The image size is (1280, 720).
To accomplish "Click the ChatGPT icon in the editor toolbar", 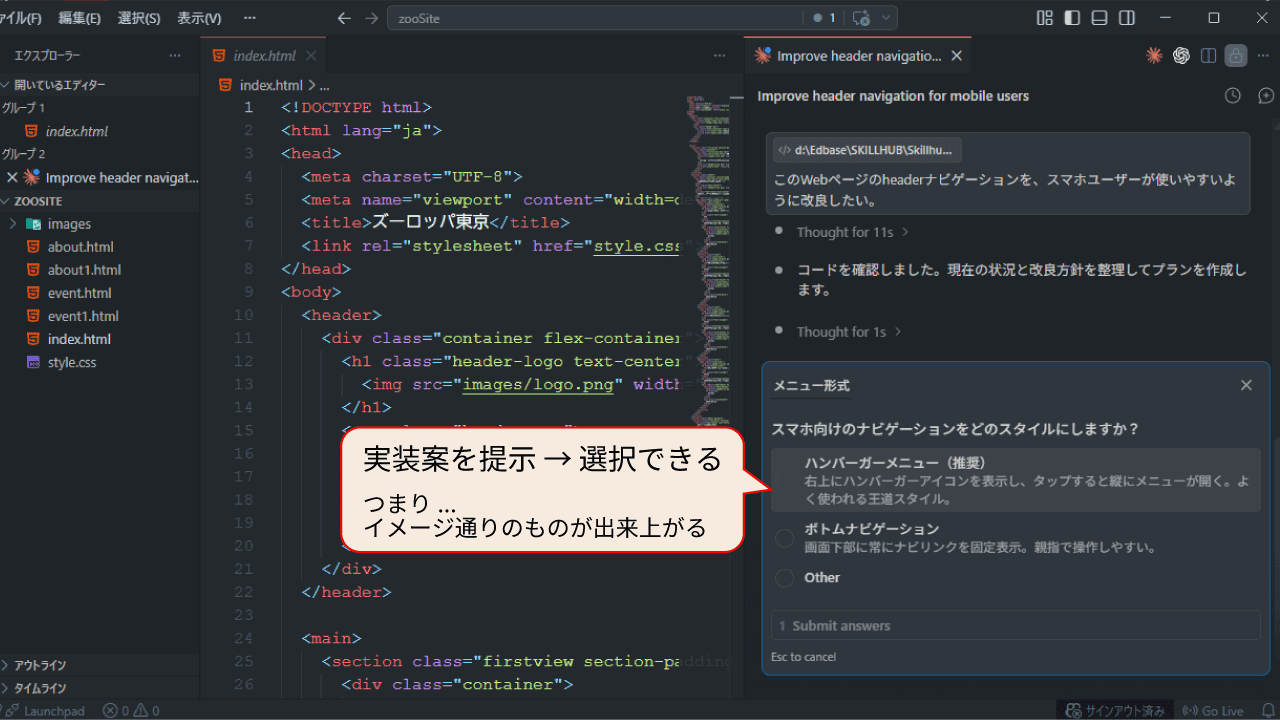I will click(1181, 56).
